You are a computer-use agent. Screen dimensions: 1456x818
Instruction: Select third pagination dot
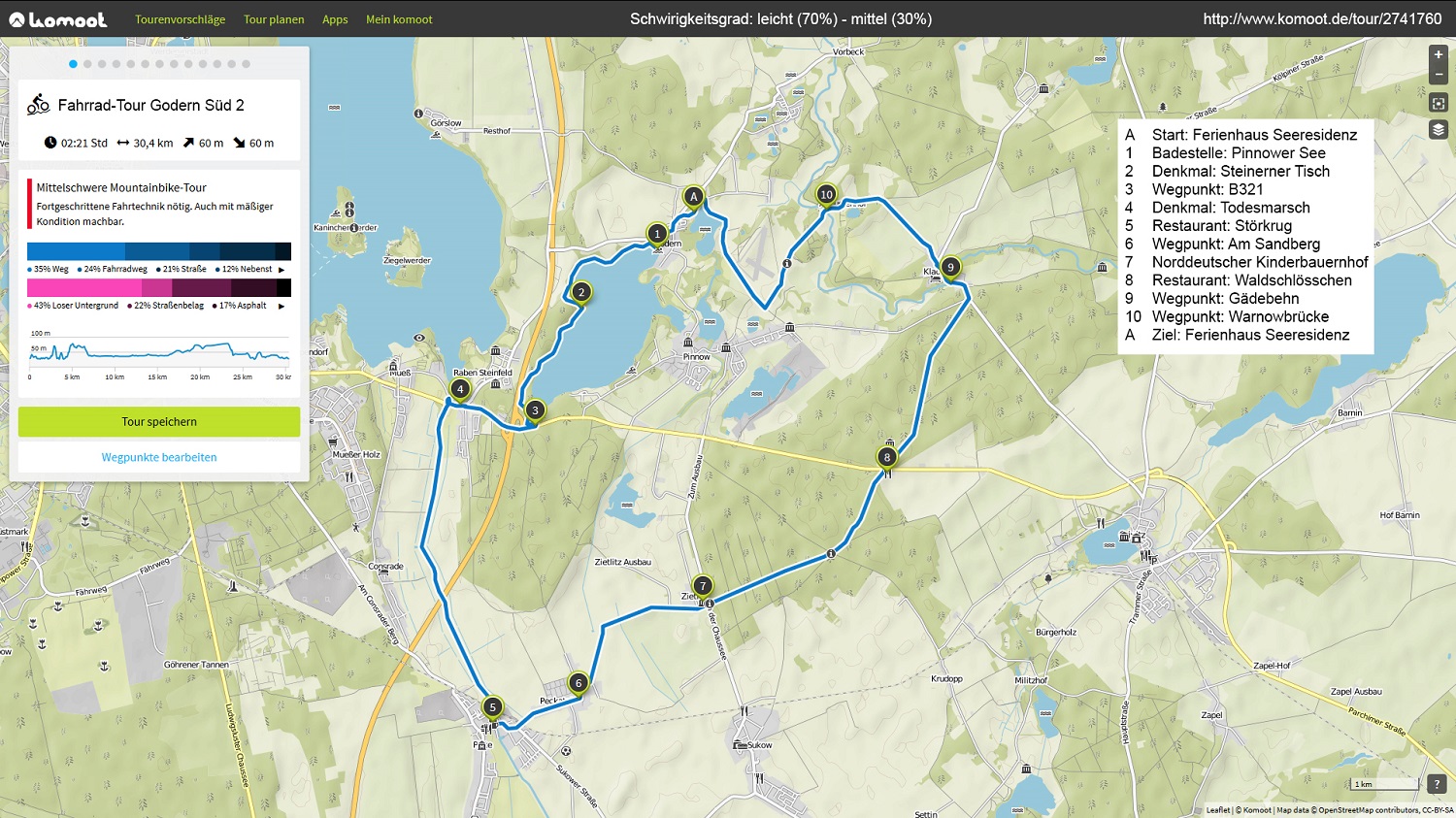[x=102, y=64]
